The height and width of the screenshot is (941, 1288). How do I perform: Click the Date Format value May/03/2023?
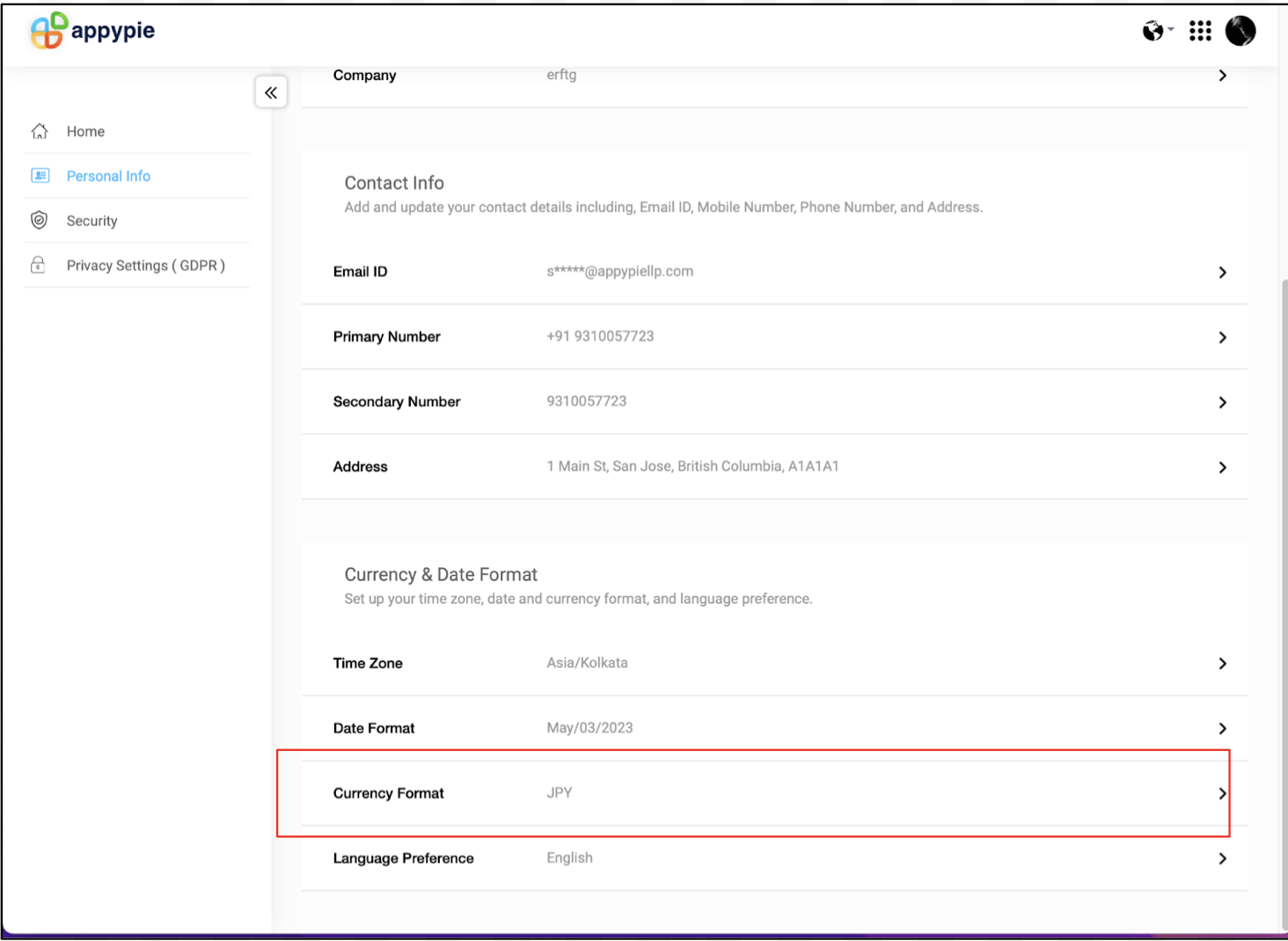[x=589, y=728]
